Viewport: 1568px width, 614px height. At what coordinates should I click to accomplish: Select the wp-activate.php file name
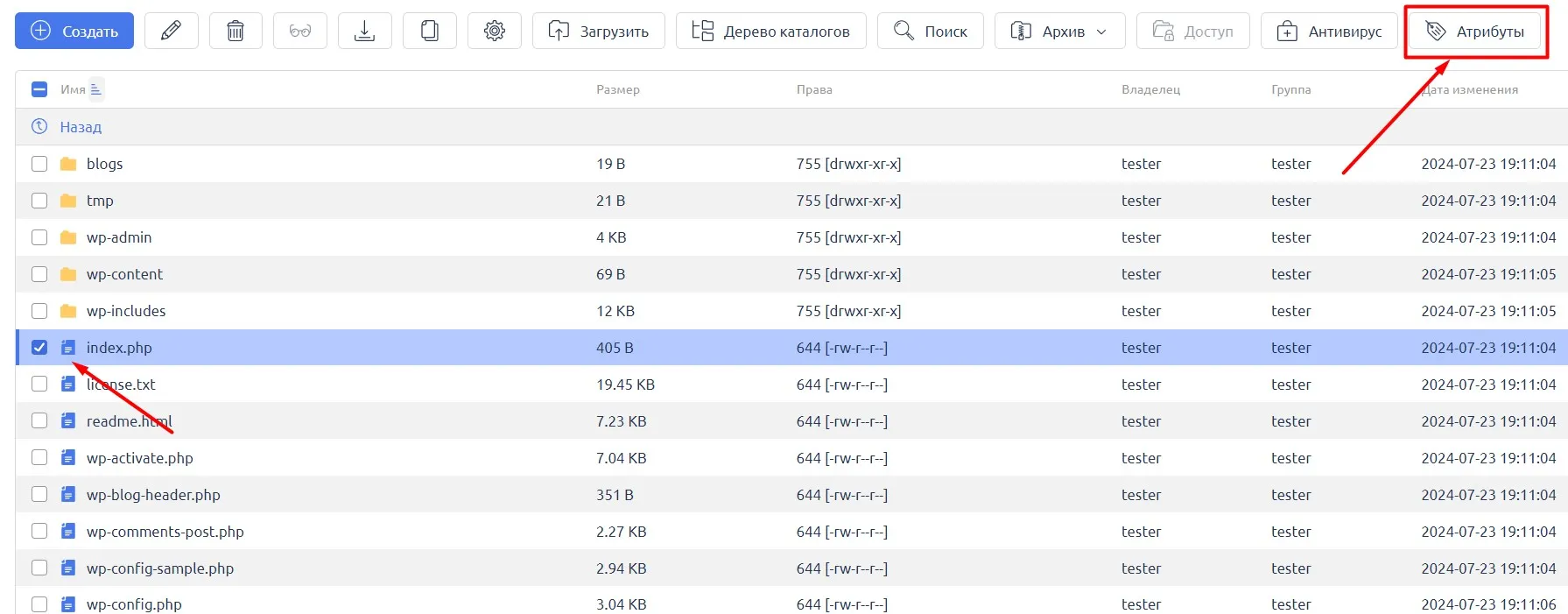140,458
